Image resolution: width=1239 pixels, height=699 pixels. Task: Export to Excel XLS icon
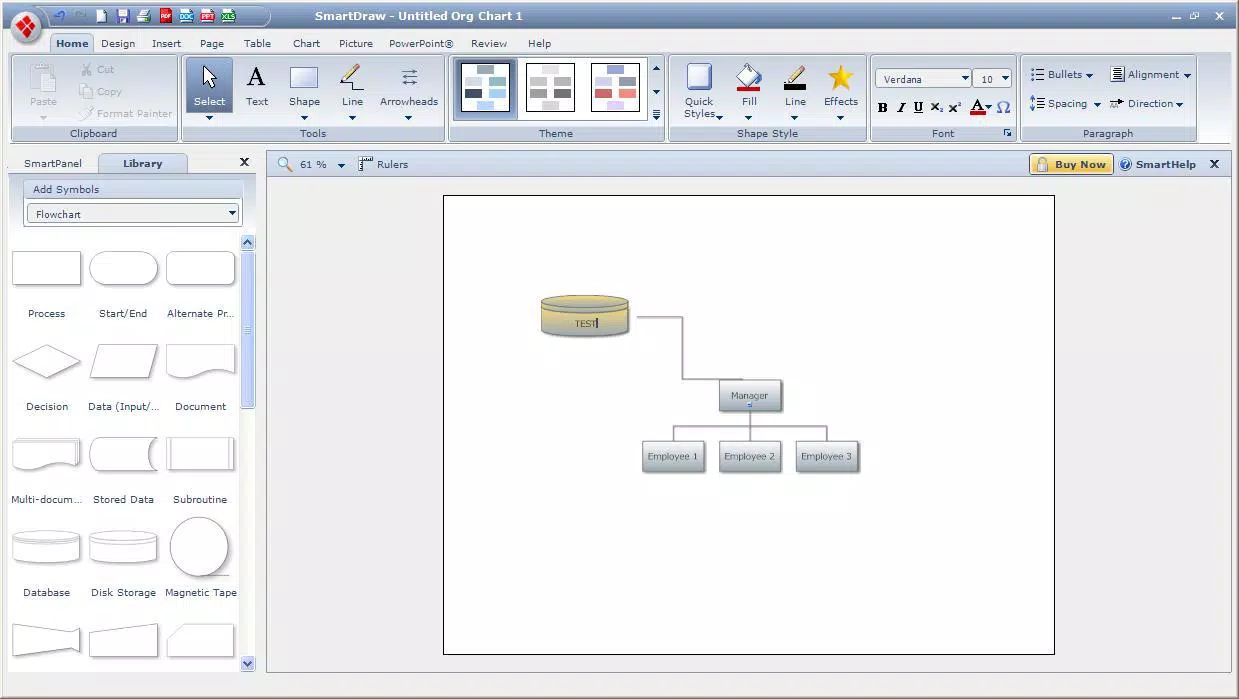coord(228,16)
